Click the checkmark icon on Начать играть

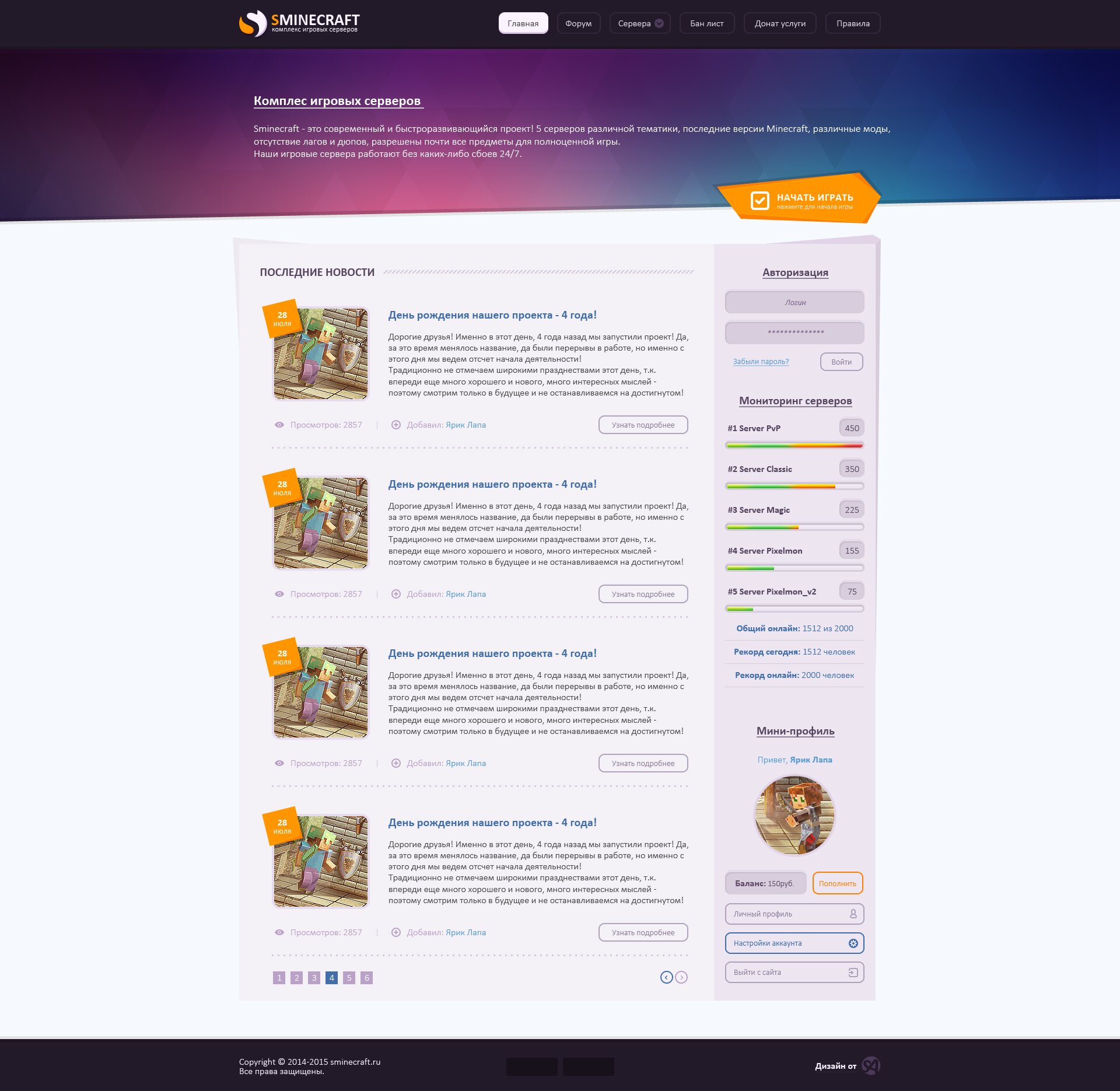click(x=759, y=201)
